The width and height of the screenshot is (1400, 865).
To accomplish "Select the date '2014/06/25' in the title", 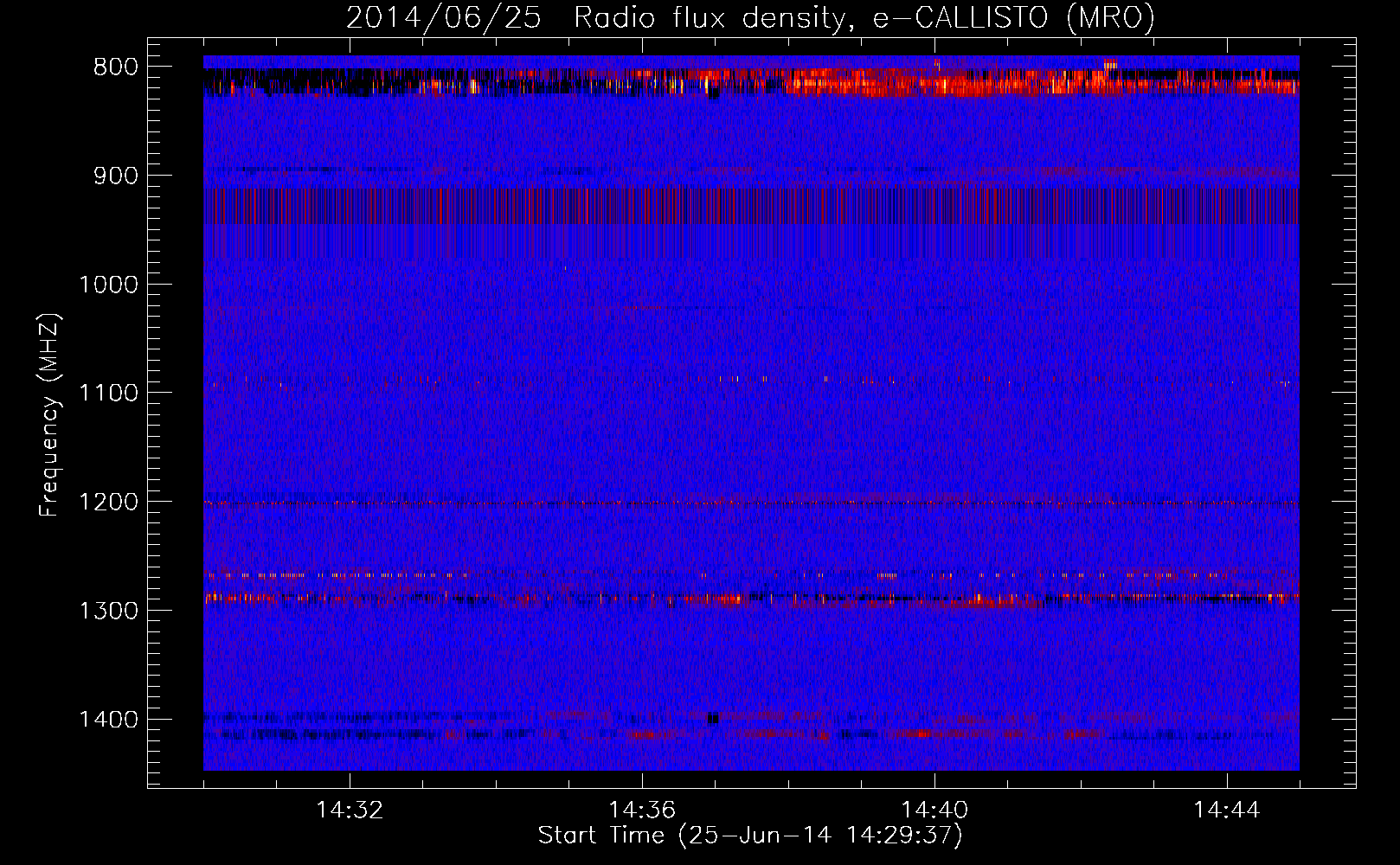I will tap(444, 17).
